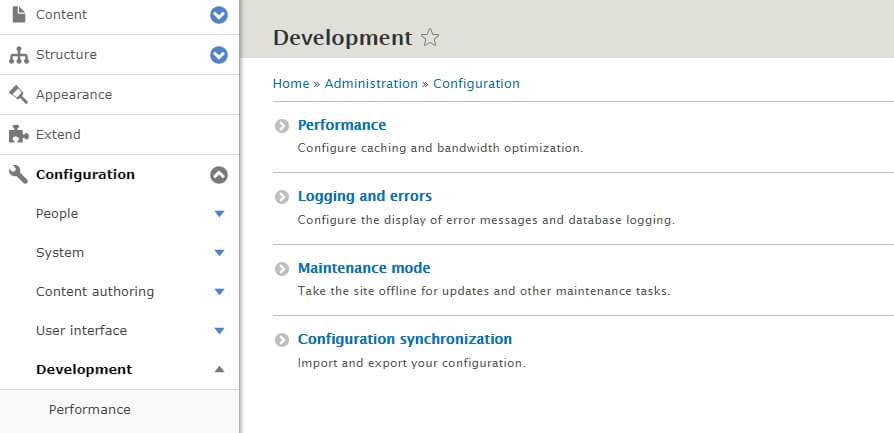Expand the People submenu arrow
Screen dimensions: 894x433
(x=219, y=214)
